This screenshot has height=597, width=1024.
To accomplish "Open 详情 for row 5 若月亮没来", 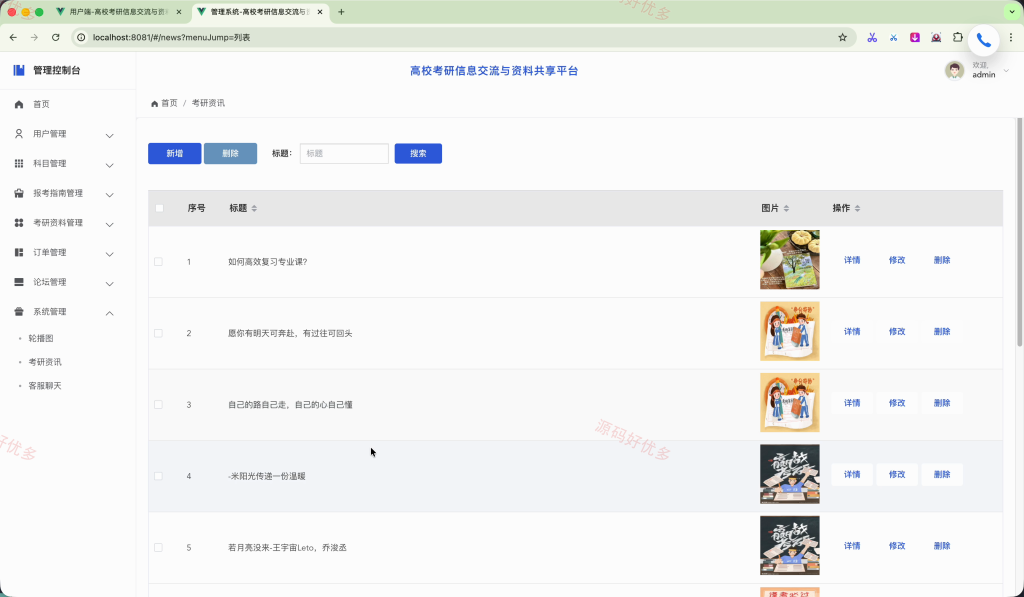I will click(x=852, y=546).
